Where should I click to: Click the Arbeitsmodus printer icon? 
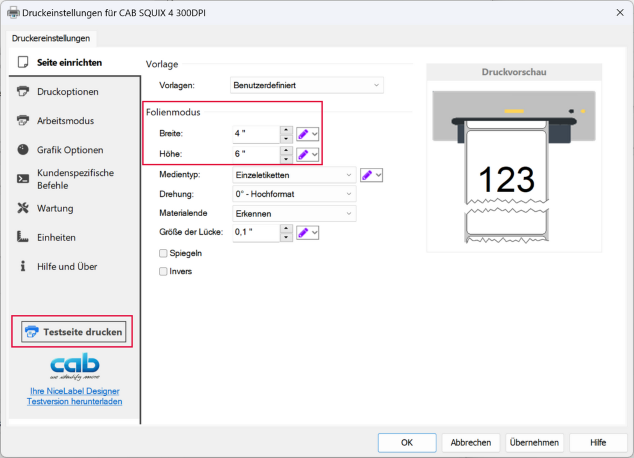tap(23, 120)
